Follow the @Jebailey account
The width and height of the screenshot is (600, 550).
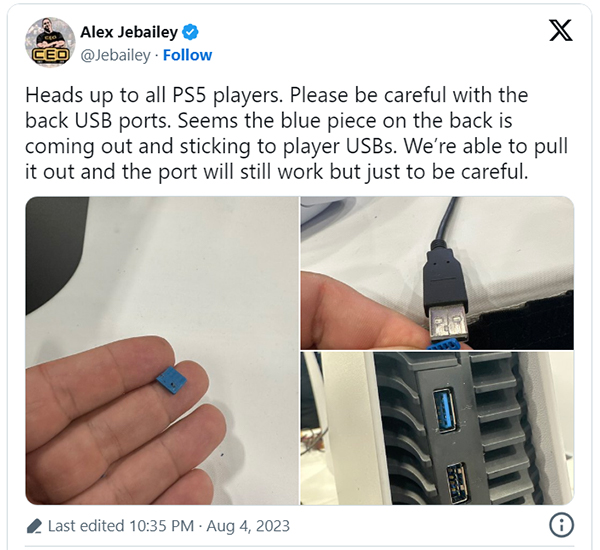[x=187, y=55]
